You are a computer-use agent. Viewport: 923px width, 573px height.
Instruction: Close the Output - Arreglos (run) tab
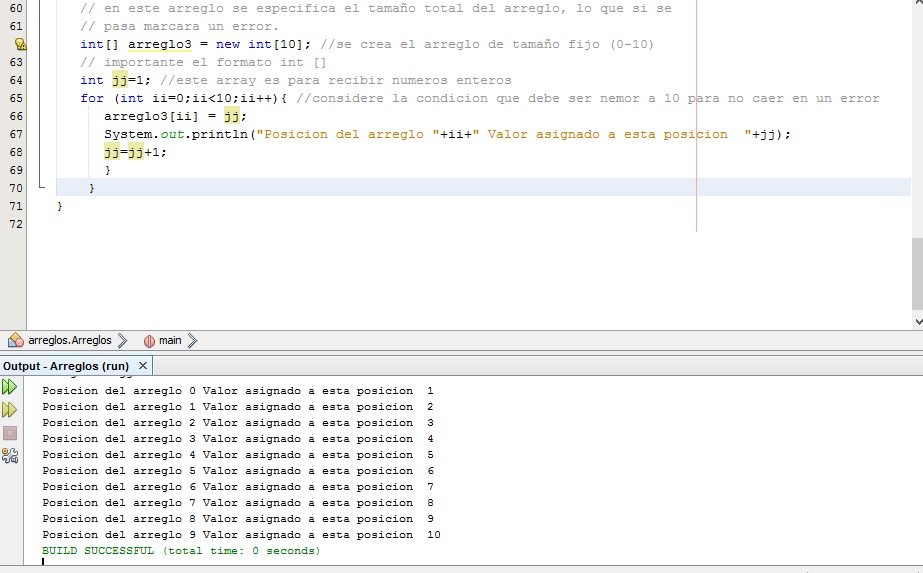pyautogui.click(x=143, y=366)
